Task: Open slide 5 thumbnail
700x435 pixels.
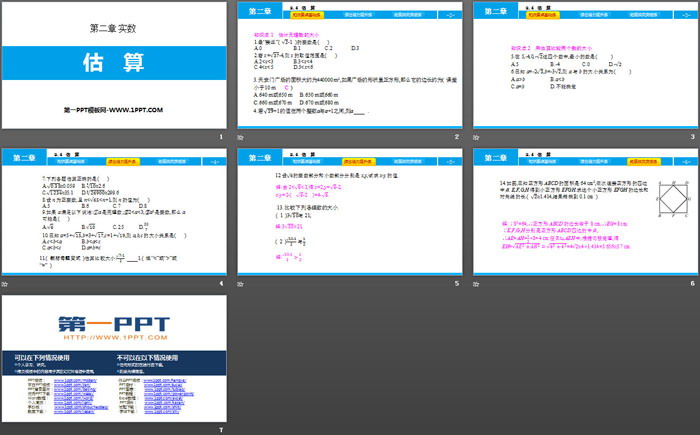Action: pyautogui.click(x=349, y=210)
